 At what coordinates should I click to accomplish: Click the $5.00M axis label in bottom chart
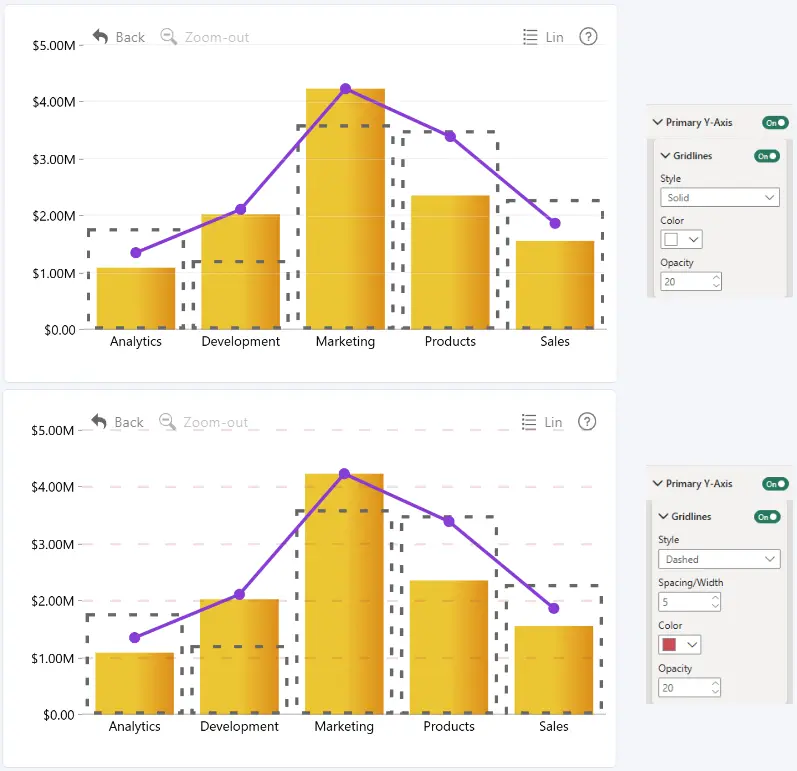(x=52, y=431)
